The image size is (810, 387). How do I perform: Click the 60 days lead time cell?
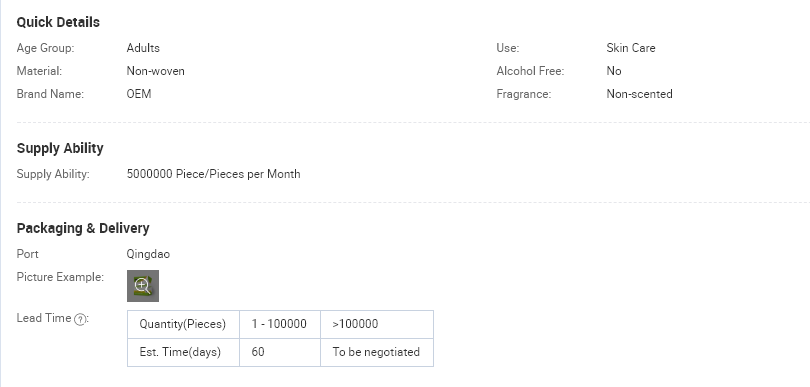[x=280, y=352]
